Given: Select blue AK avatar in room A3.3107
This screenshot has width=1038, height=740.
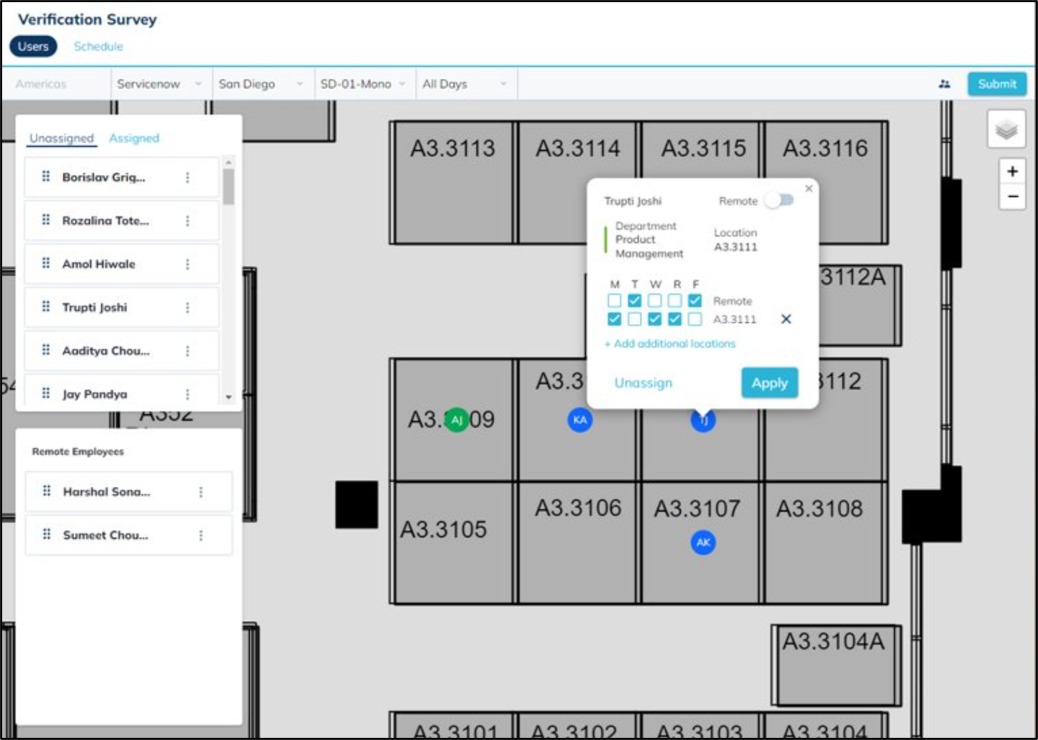Looking at the screenshot, I should coord(703,542).
